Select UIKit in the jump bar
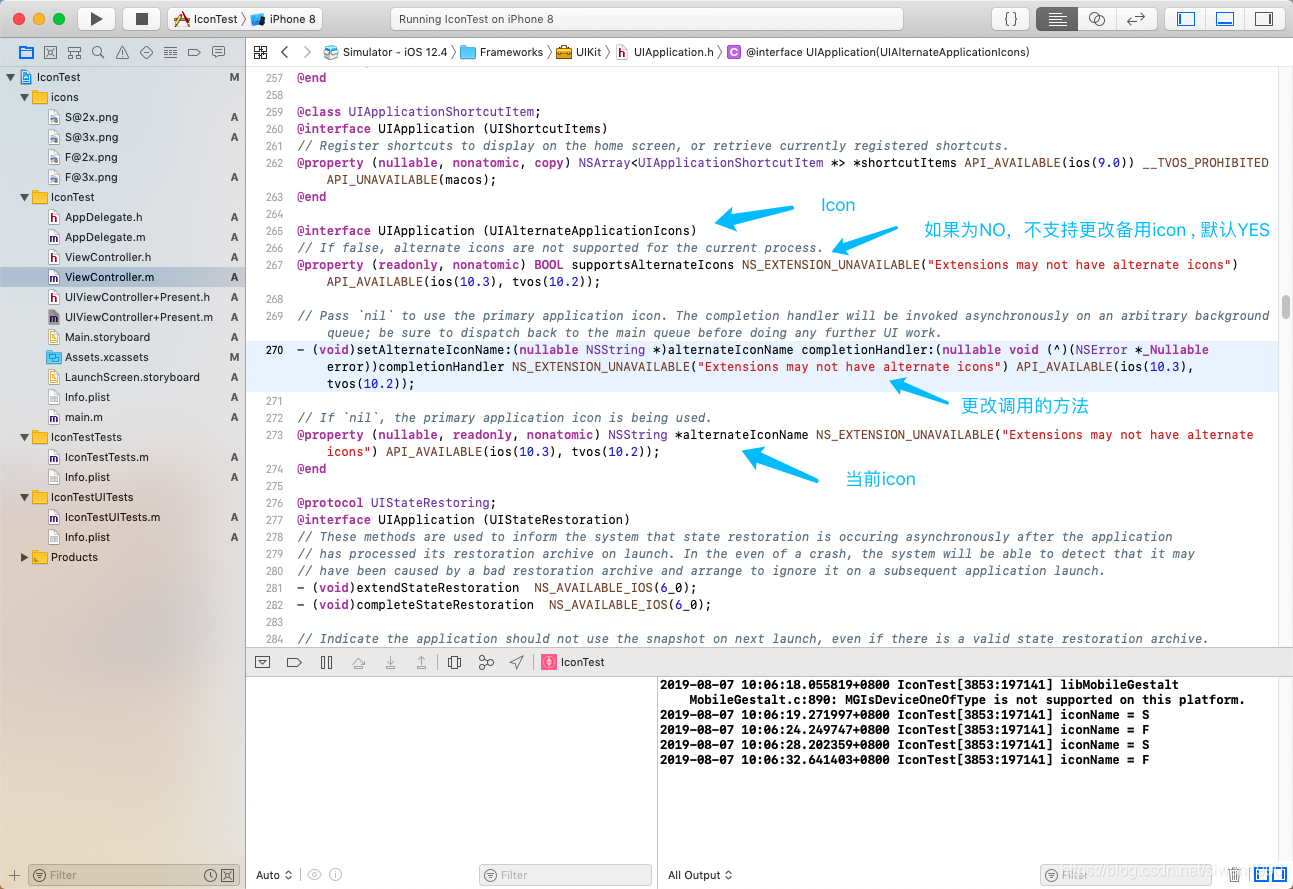Image resolution: width=1293 pixels, height=889 pixels. click(580, 52)
